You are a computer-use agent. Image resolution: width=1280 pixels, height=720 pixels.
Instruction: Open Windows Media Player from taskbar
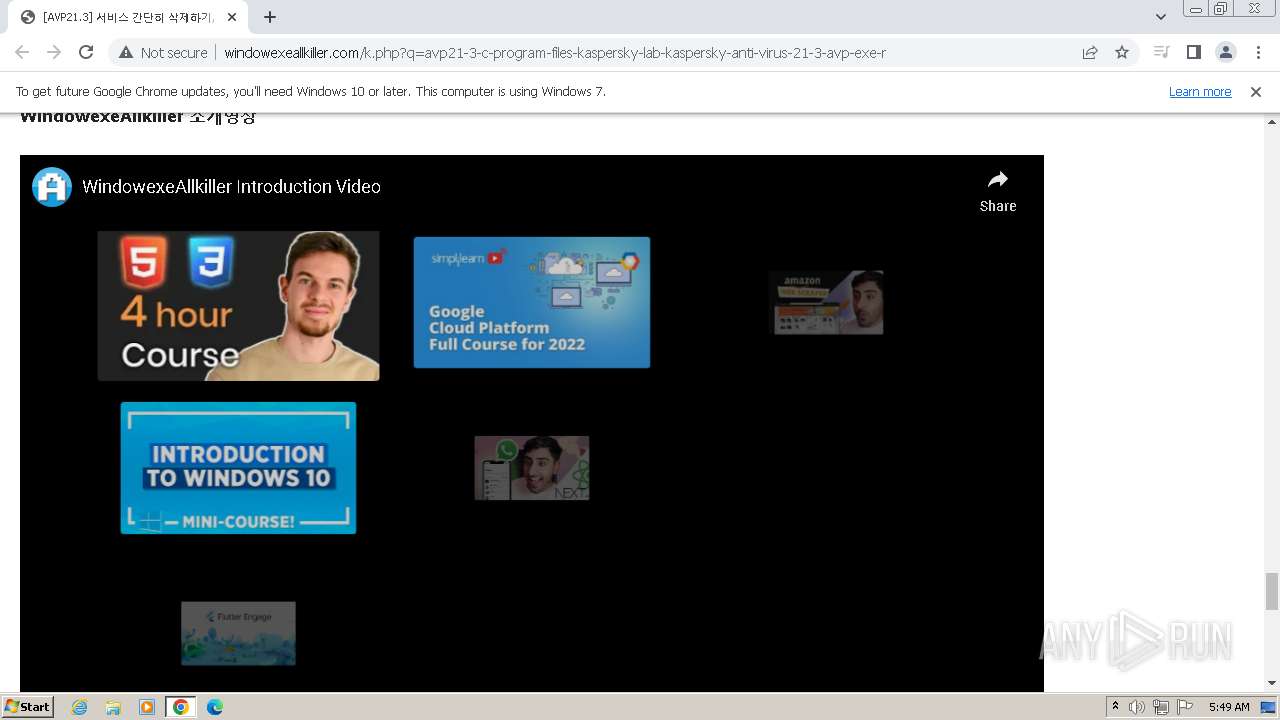(x=147, y=707)
